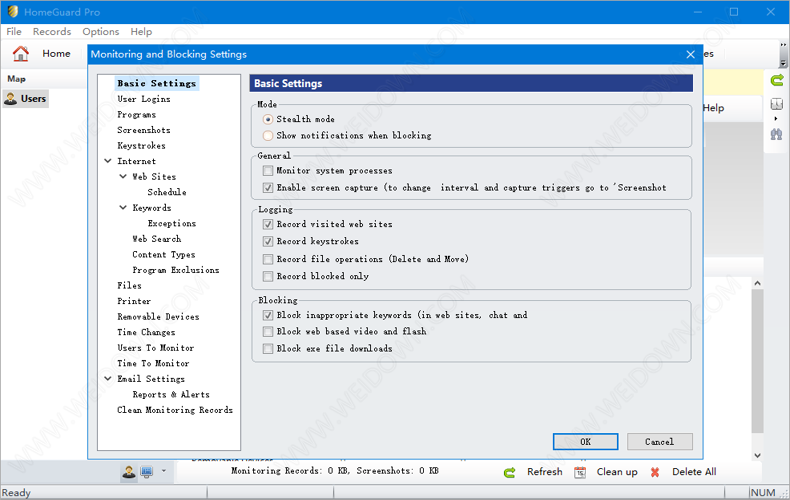790x500 pixels.
Task: Click OK button in settings dialog
Action: point(585,442)
